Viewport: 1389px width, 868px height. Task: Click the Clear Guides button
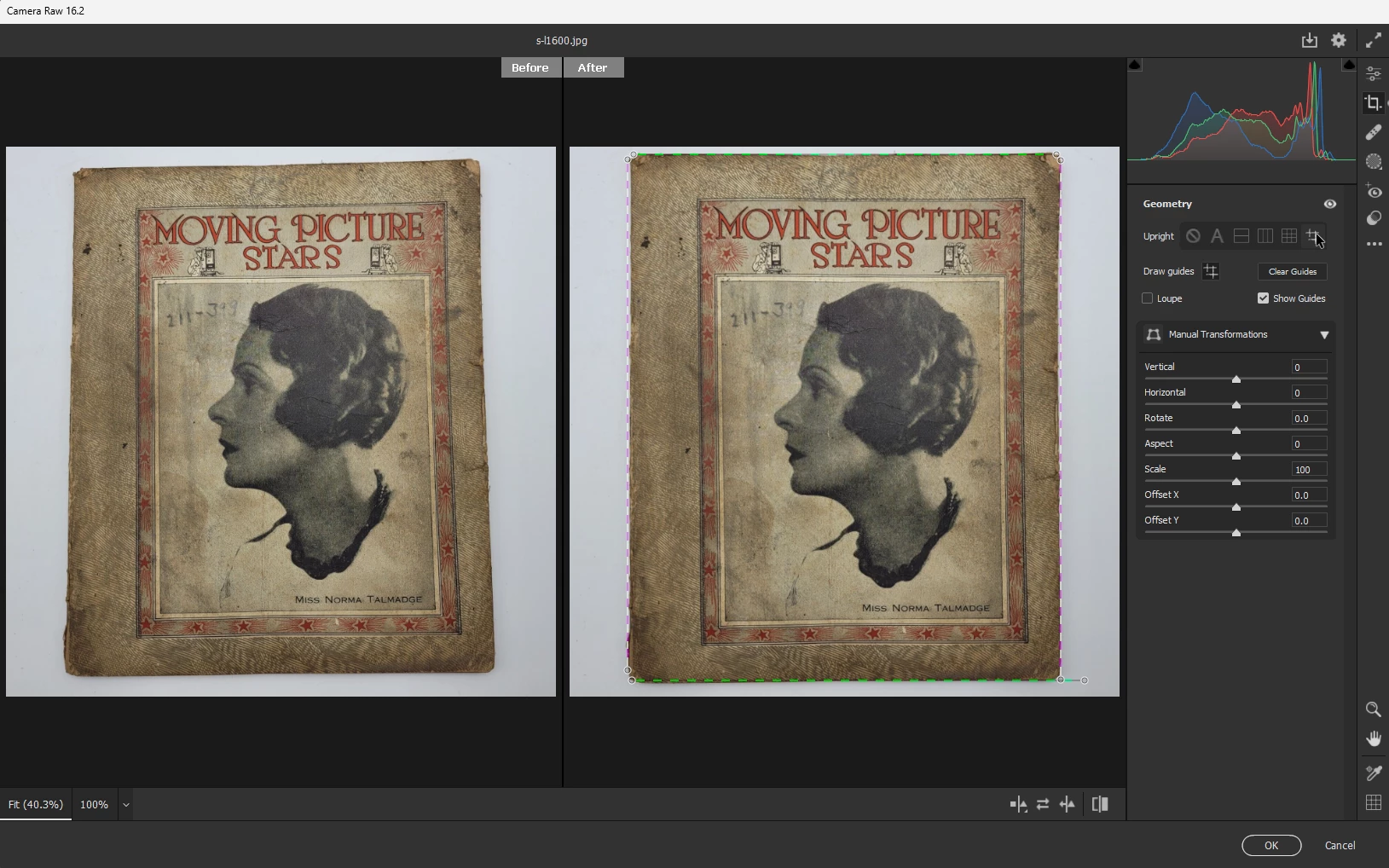tap(1292, 271)
